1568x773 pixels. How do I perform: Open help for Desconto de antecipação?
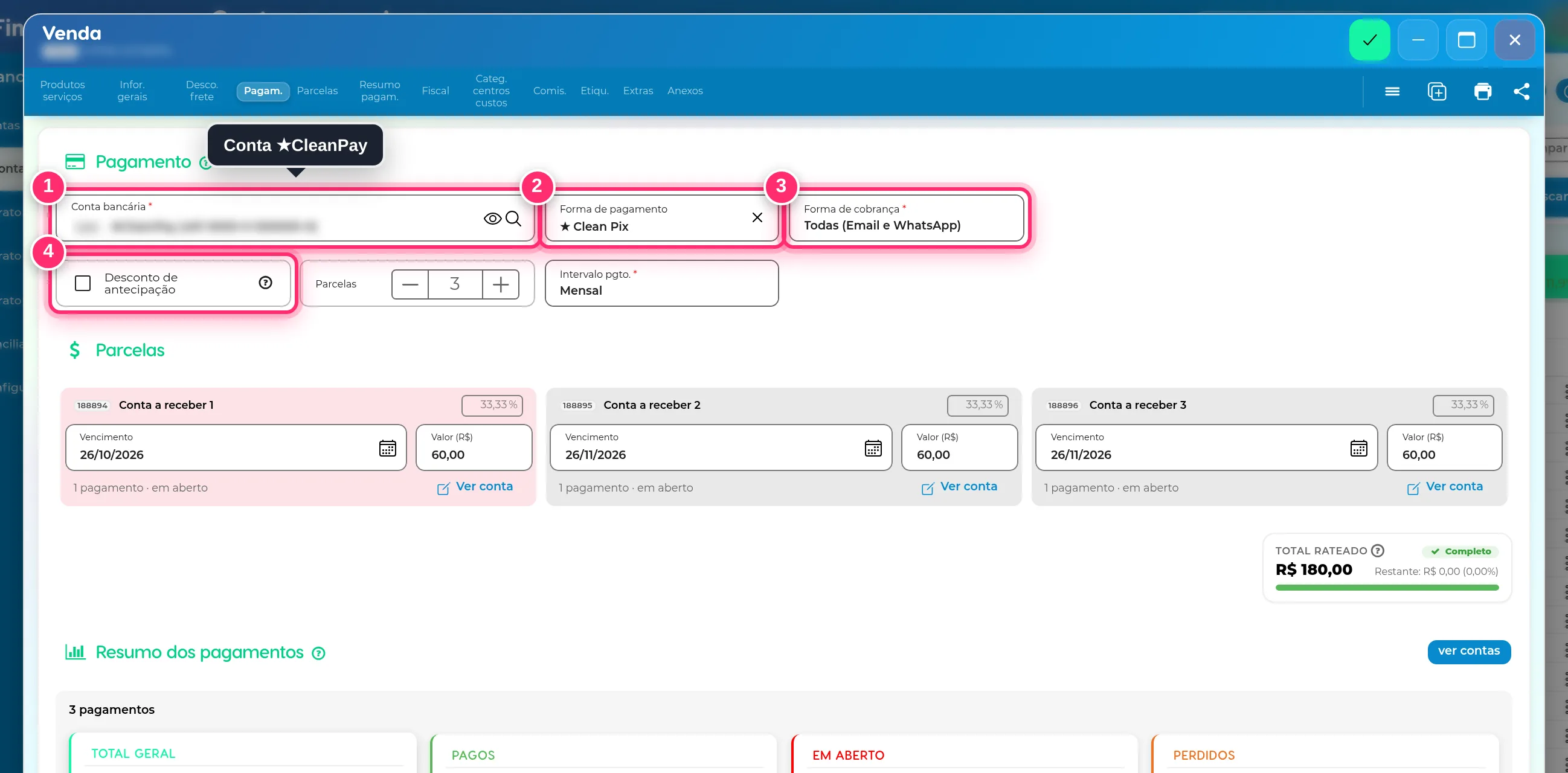pyautogui.click(x=265, y=283)
